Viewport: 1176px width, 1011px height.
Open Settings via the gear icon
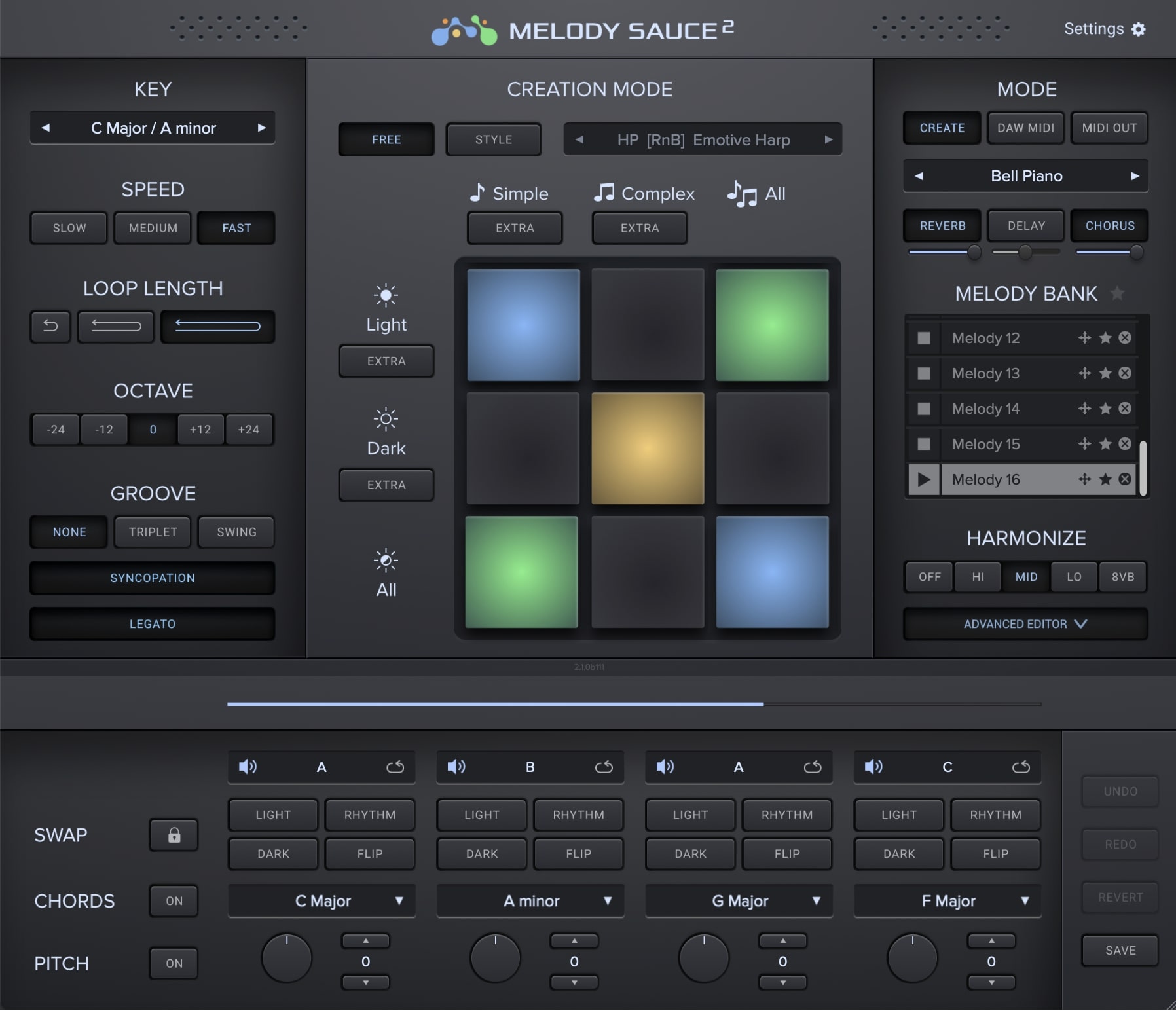(x=1139, y=29)
